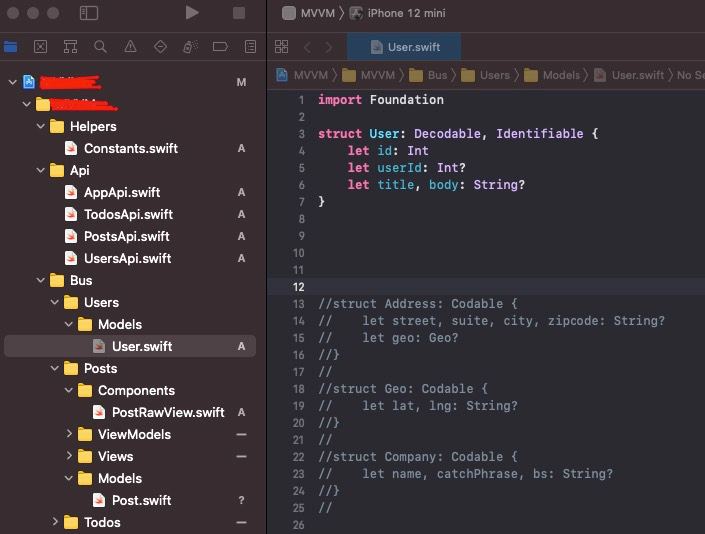
Task: Click the Run (play) button
Action: [192, 13]
